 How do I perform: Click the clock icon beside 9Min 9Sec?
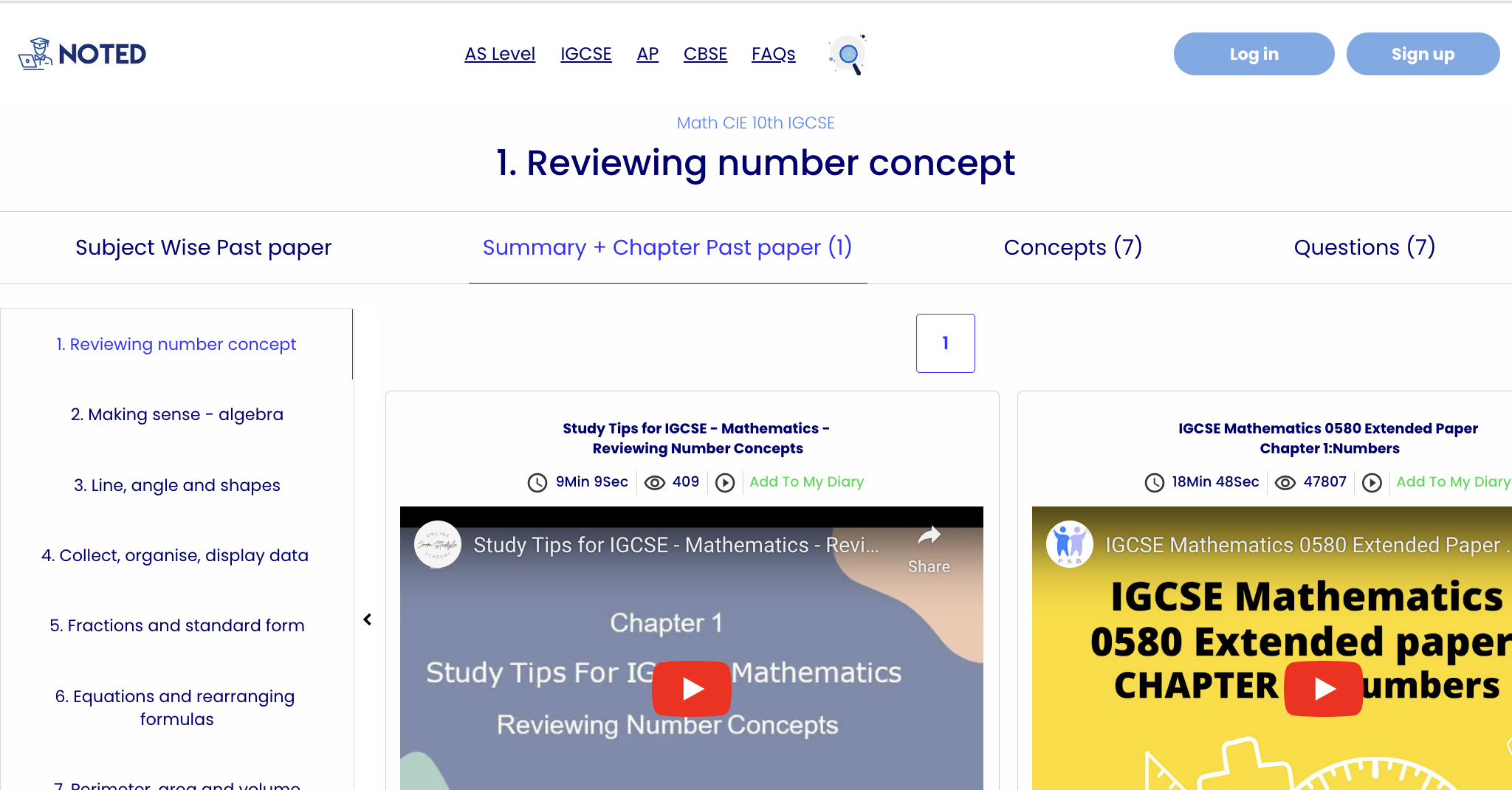tap(537, 482)
